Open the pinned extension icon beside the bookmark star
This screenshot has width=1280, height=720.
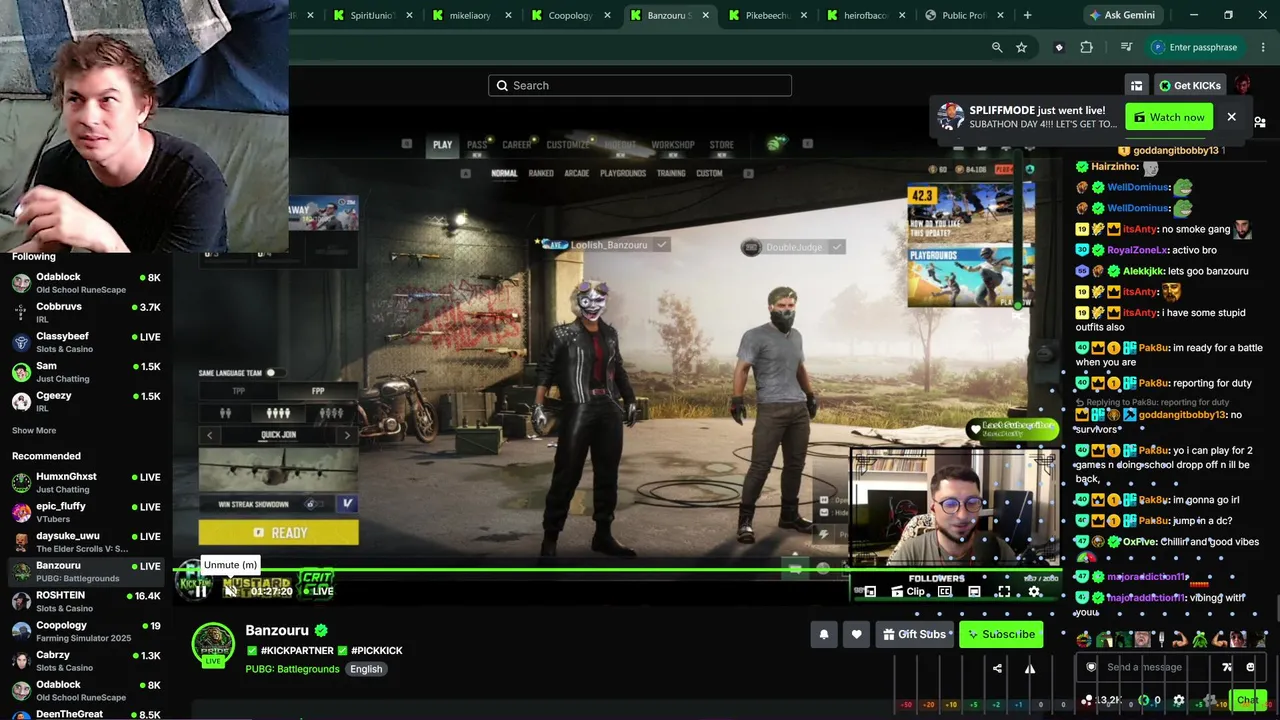(x=1059, y=47)
